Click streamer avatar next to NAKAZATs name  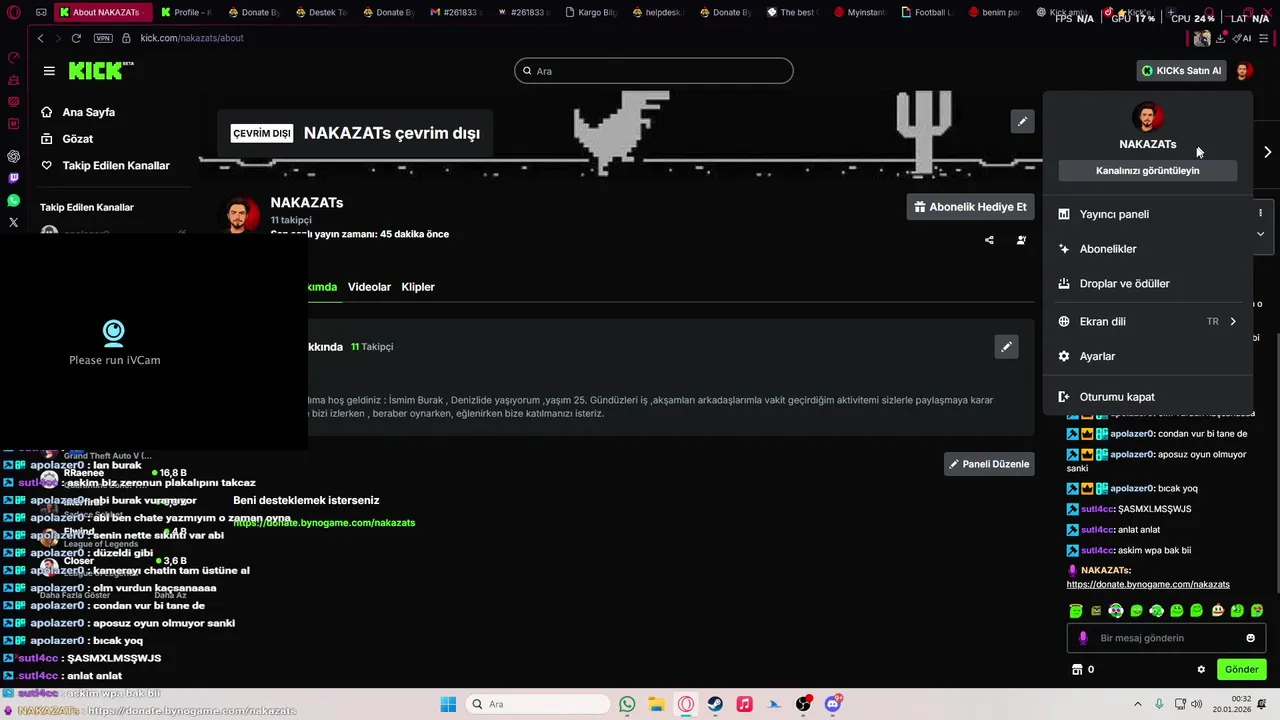pyautogui.click(x=238, y=214)
